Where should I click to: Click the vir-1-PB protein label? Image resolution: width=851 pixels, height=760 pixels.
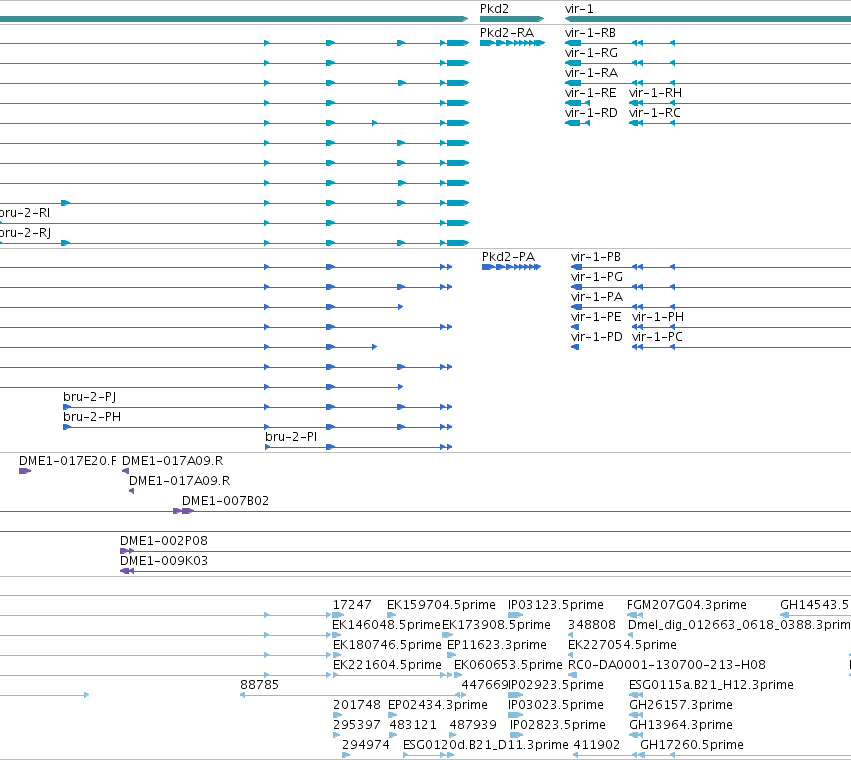click(595, 257)
